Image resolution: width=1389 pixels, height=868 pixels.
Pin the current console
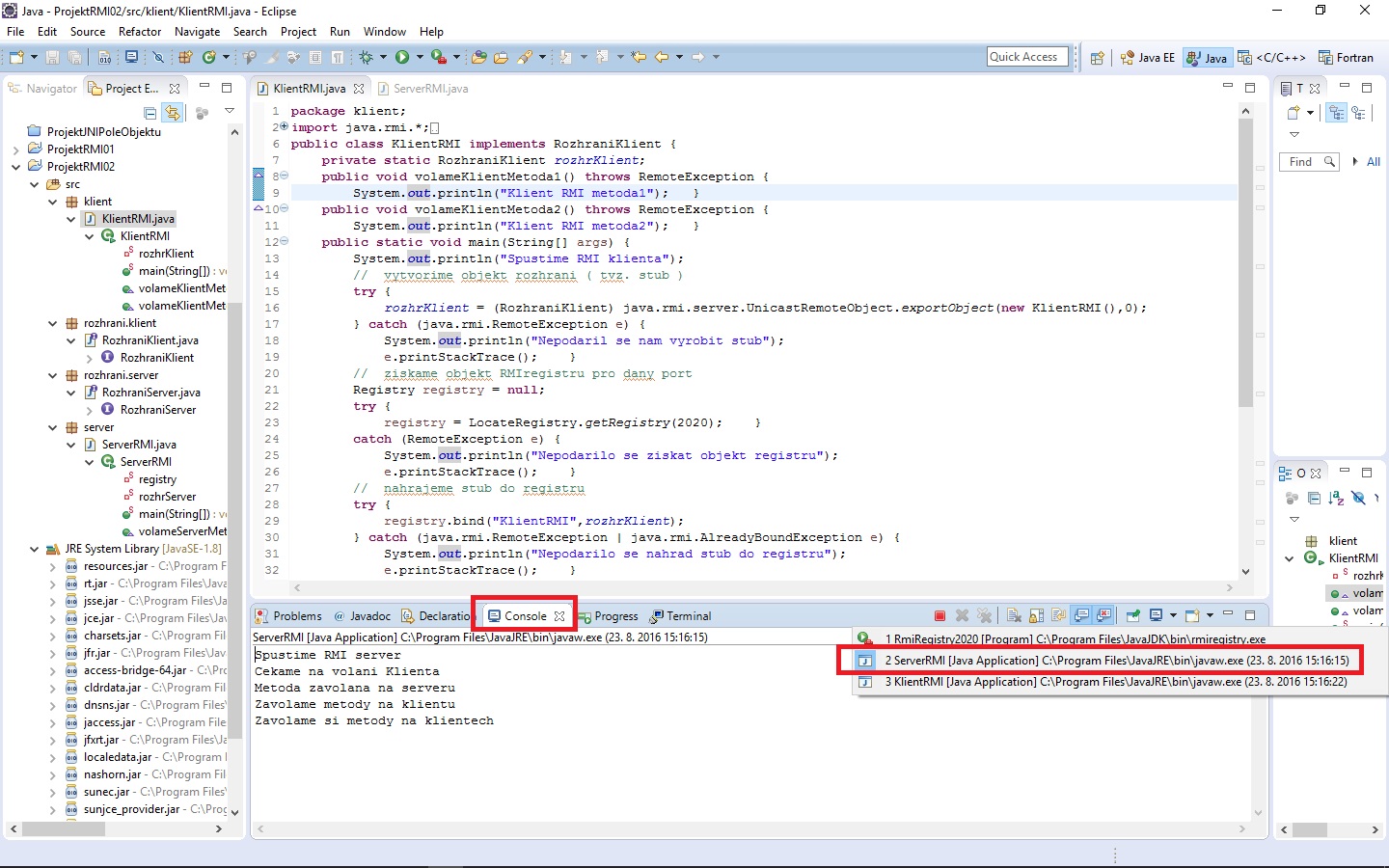[x=1133, y=615]
